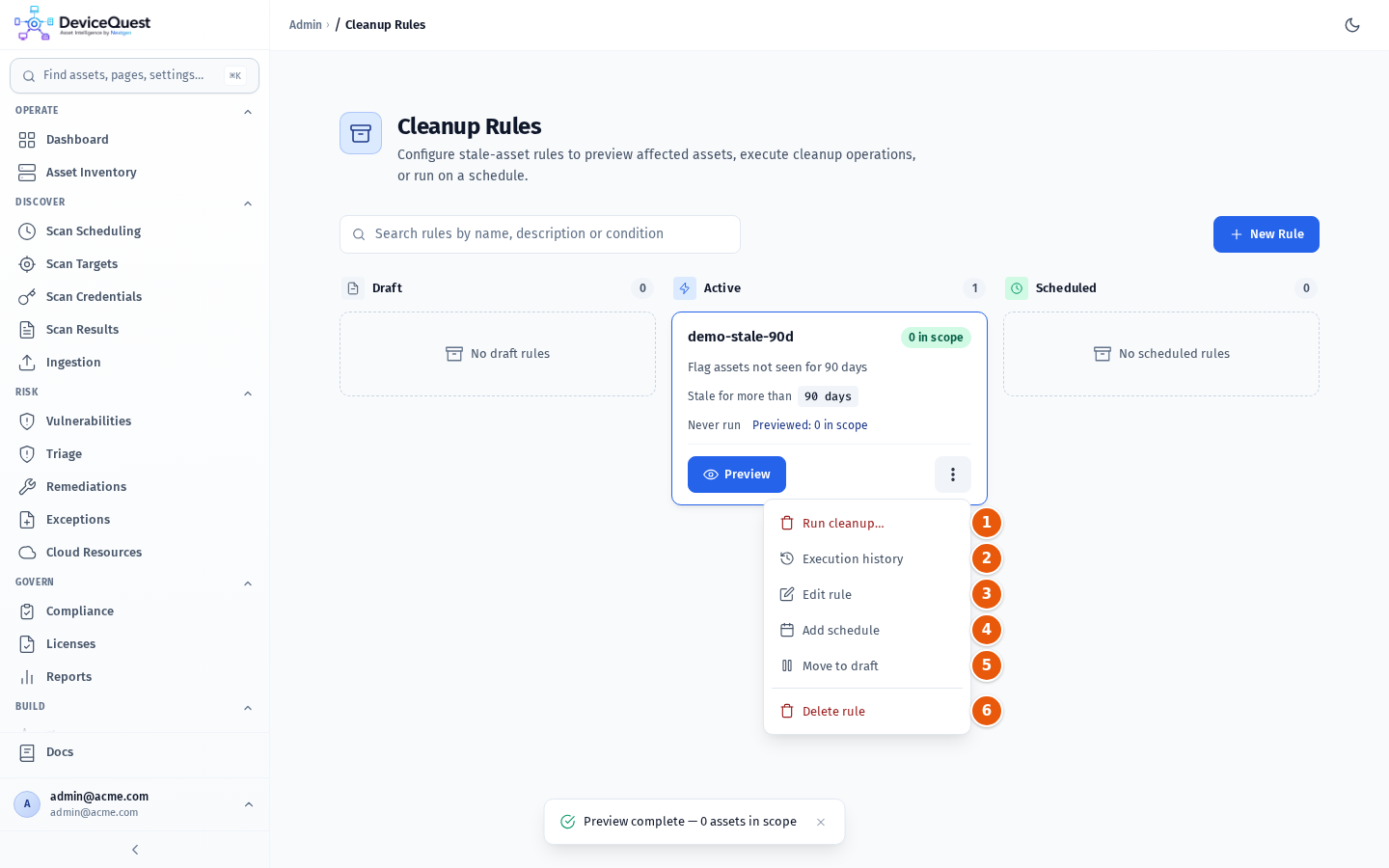The width and height of the screenshot is (1389, 868).
Task: Focus the Find assets, pages, settings search
Action: click(134, 75)
